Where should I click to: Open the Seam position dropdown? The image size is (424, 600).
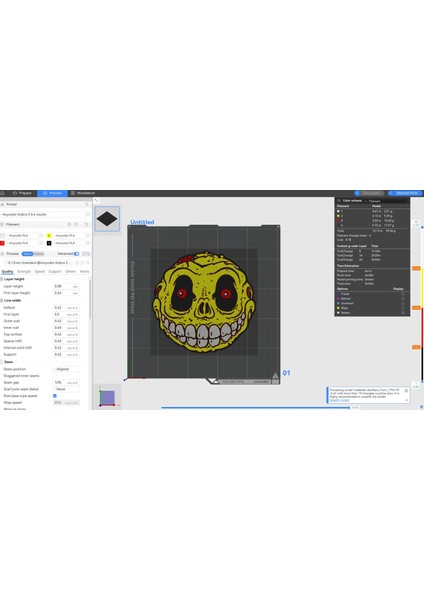pyautogui.click(x=67, y=369)
